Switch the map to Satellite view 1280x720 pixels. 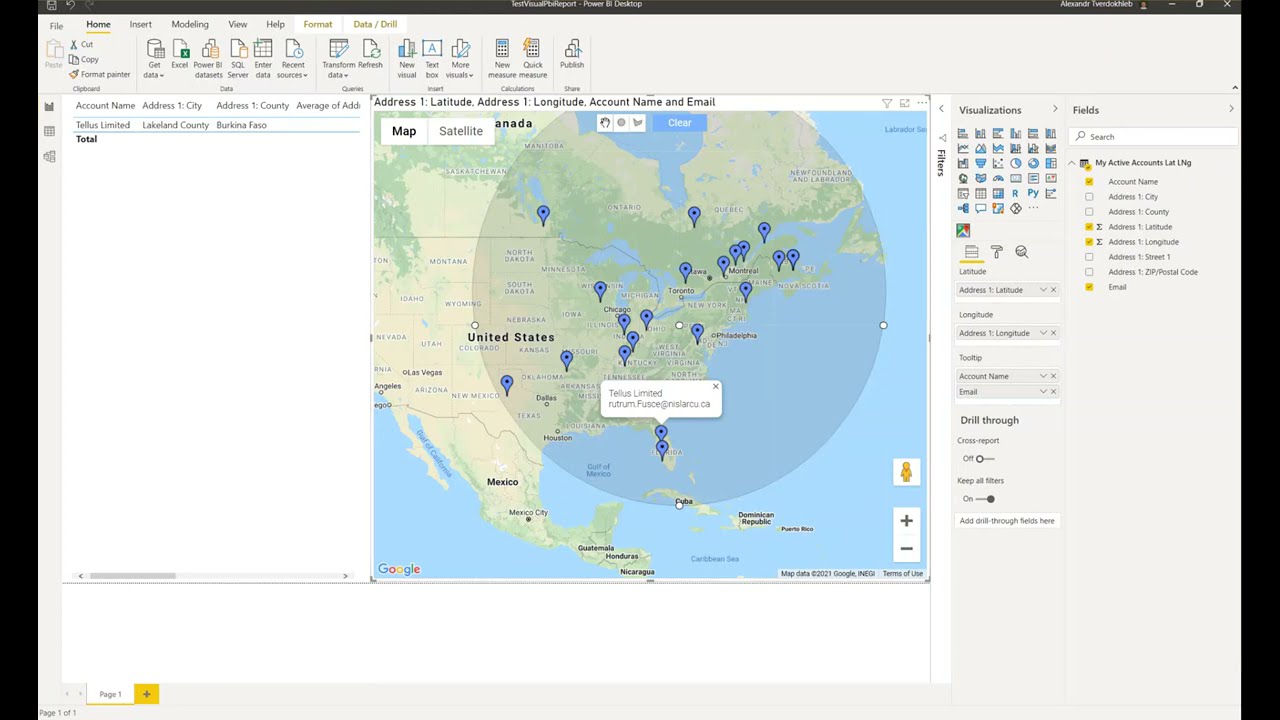pyautogui.click(x=461, y=131)
